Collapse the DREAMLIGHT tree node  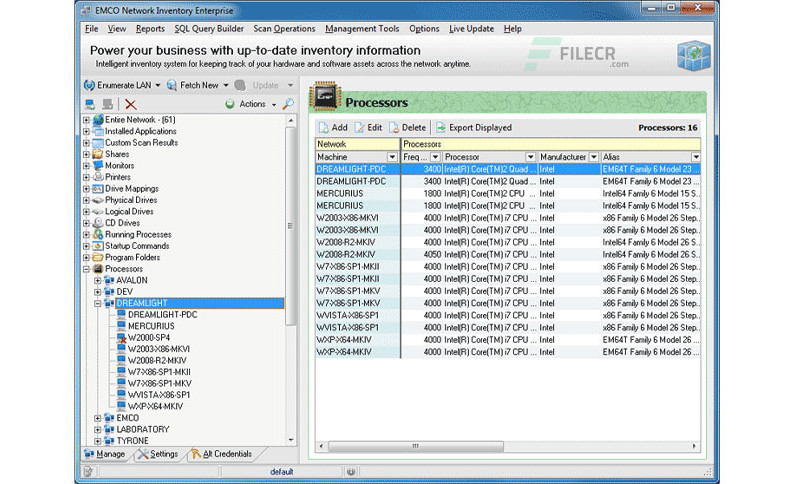(97, 303)
